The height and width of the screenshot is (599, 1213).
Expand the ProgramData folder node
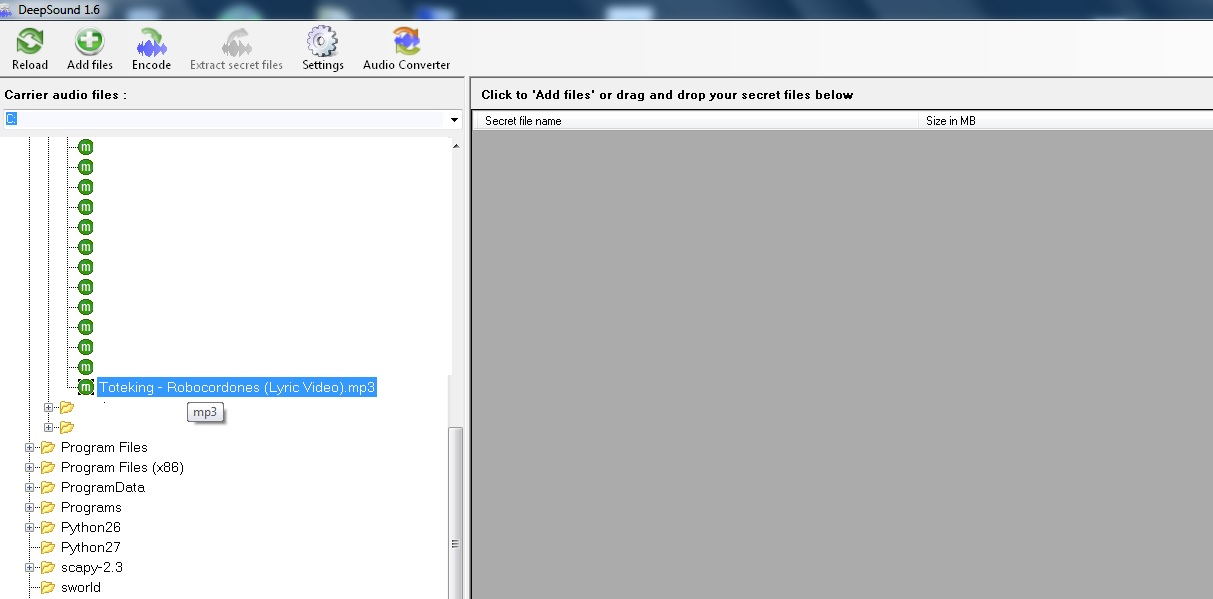[x=30, y=487]
